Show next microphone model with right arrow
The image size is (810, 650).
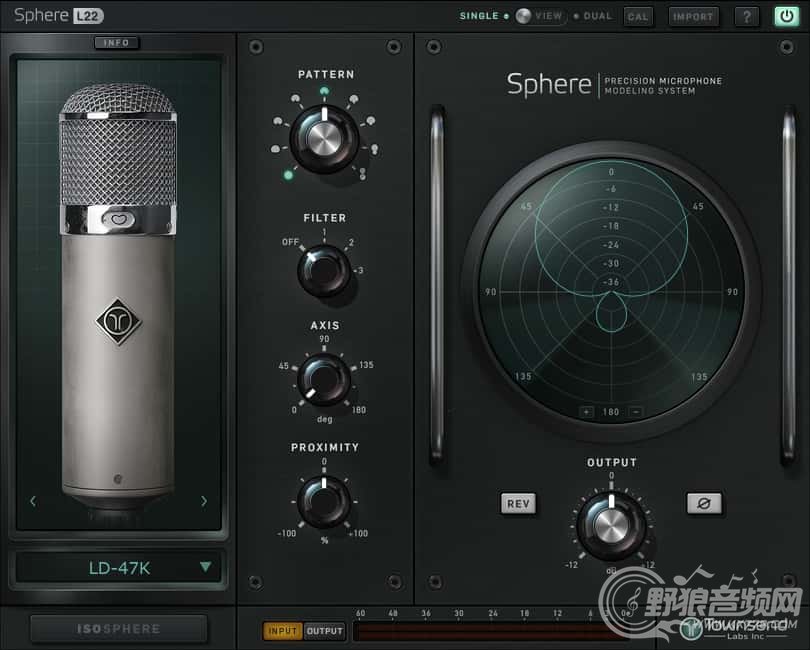click(204, 501)
